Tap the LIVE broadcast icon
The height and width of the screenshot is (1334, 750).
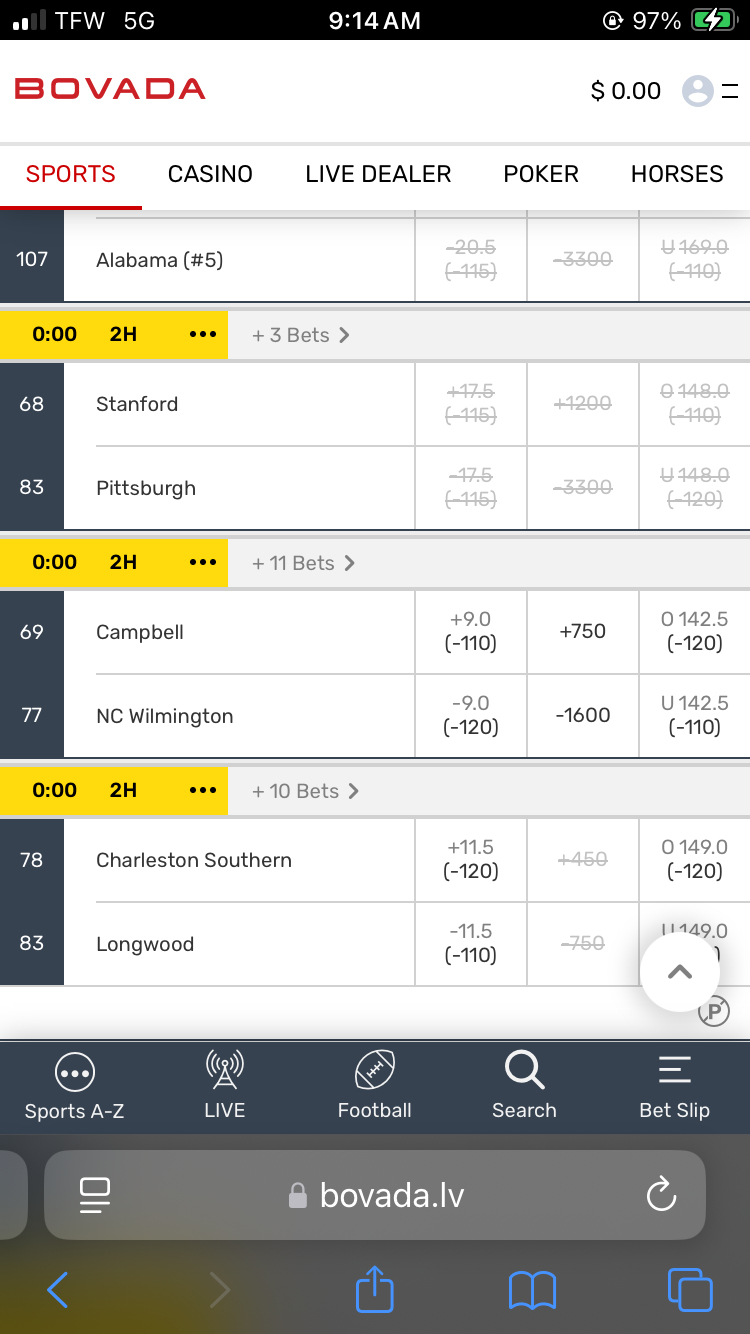click(x=224, y=1071)
